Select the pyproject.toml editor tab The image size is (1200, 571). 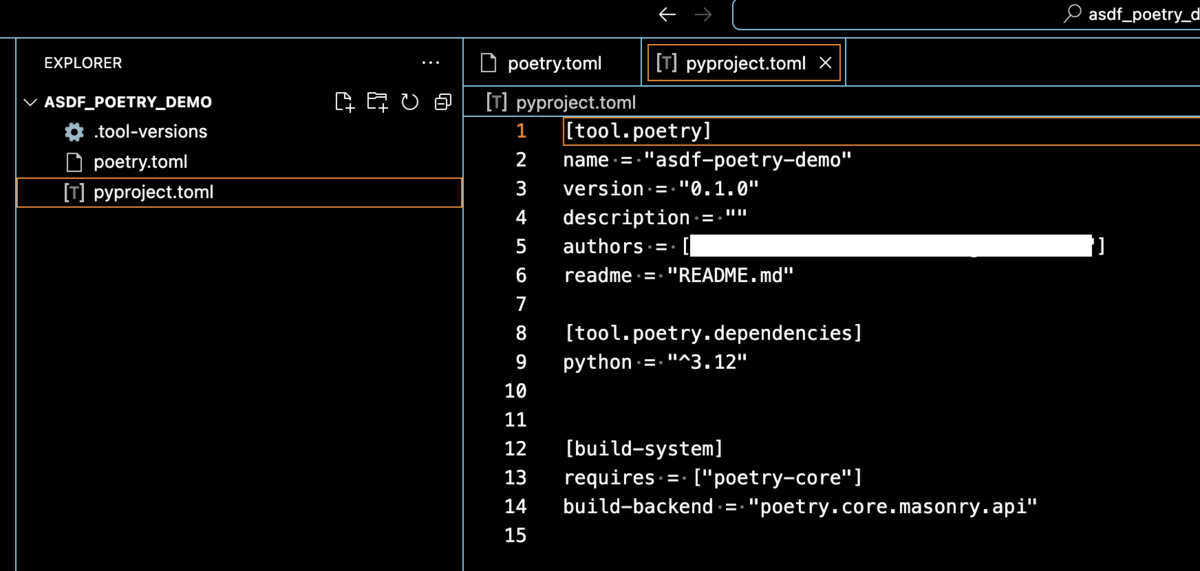pyautogui.click(x=744, y=63)
